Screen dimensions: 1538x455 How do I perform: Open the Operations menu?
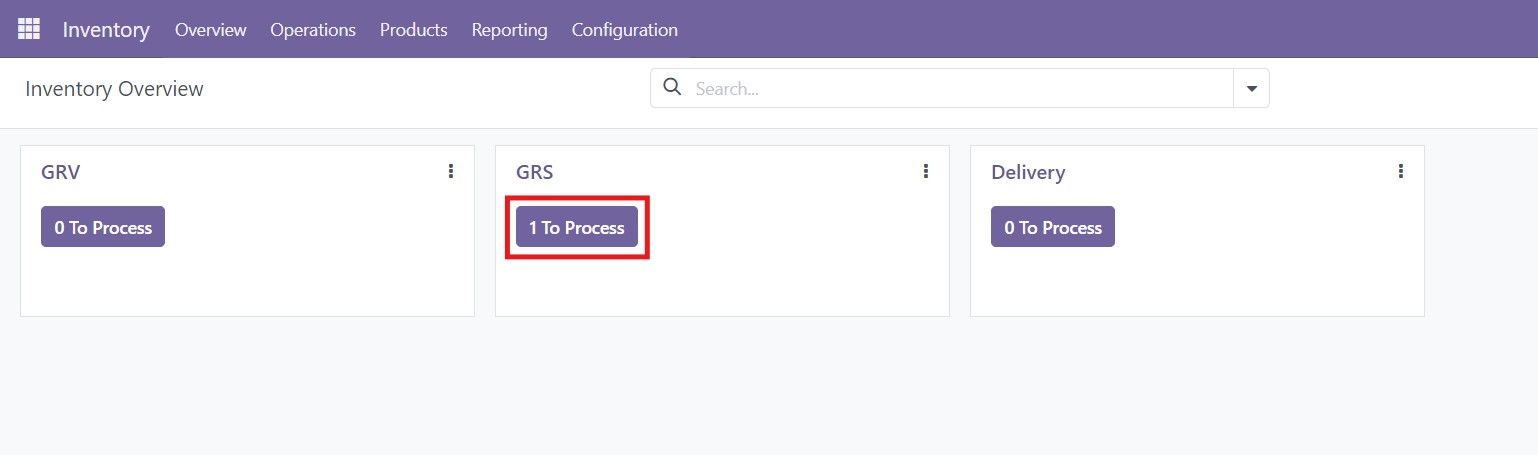pos(313,30)
